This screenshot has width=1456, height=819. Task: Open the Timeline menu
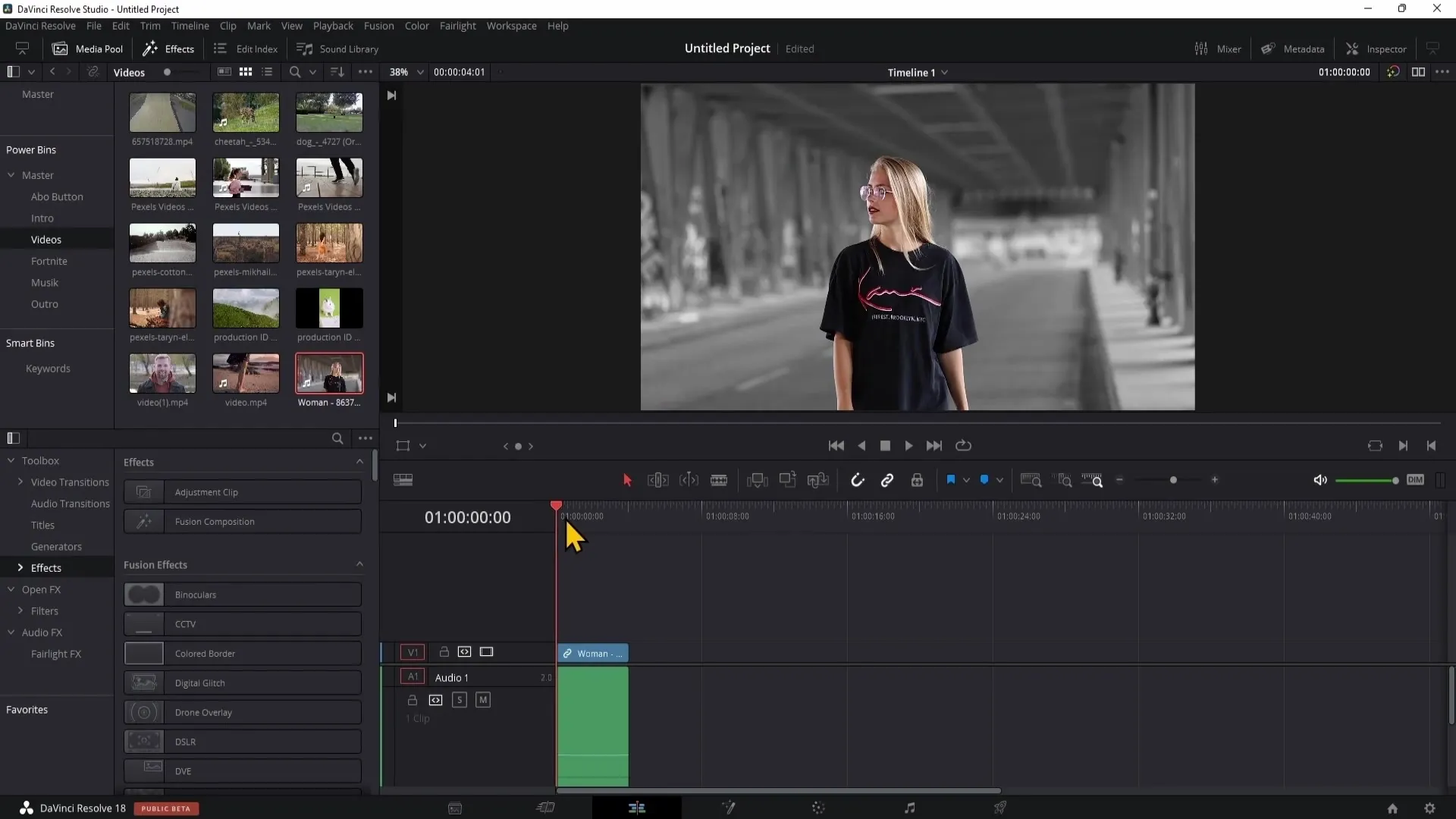click(x=190, y=26)
